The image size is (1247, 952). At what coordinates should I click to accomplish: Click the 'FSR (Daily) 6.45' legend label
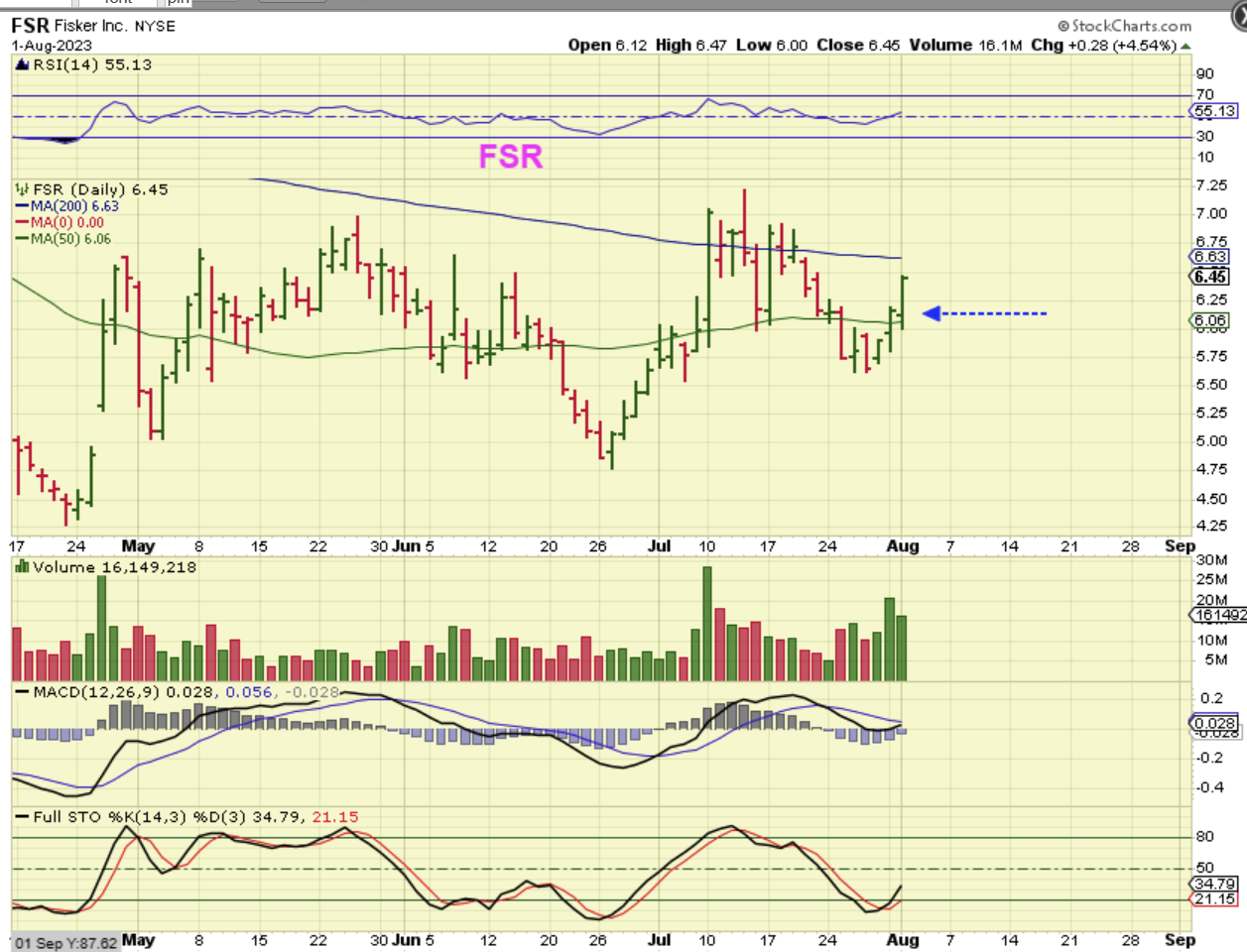pos(100,189)
